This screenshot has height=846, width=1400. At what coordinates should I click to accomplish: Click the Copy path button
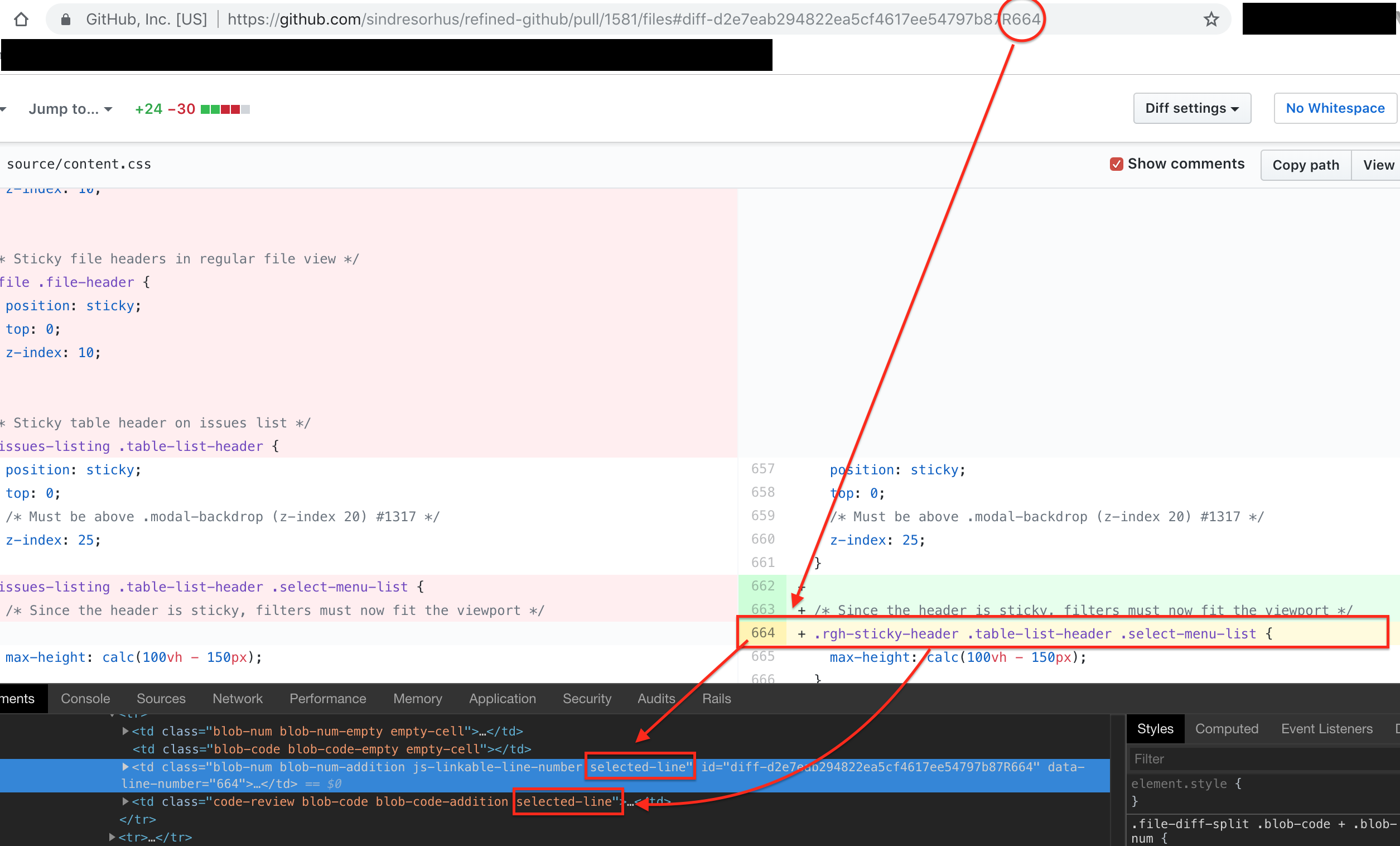click(1306, 165)
